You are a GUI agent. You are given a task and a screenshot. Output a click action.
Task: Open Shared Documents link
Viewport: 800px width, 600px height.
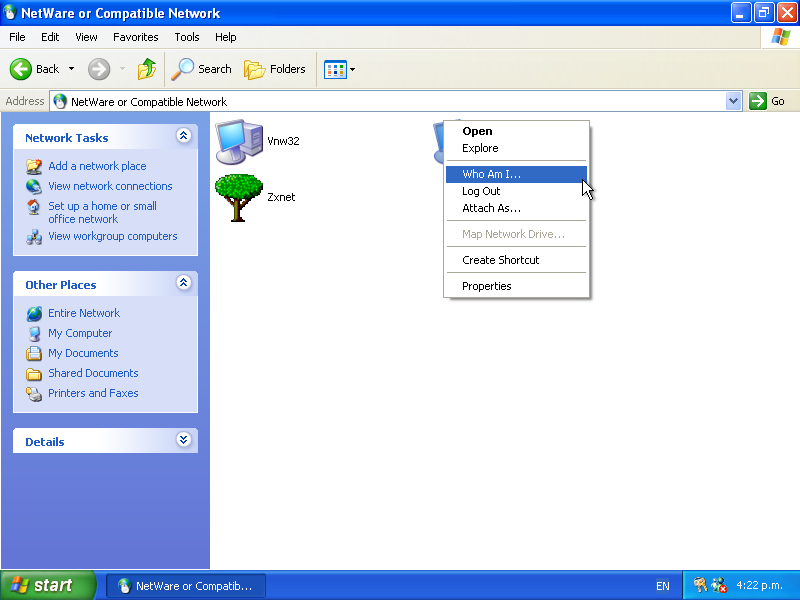(93, 372)
